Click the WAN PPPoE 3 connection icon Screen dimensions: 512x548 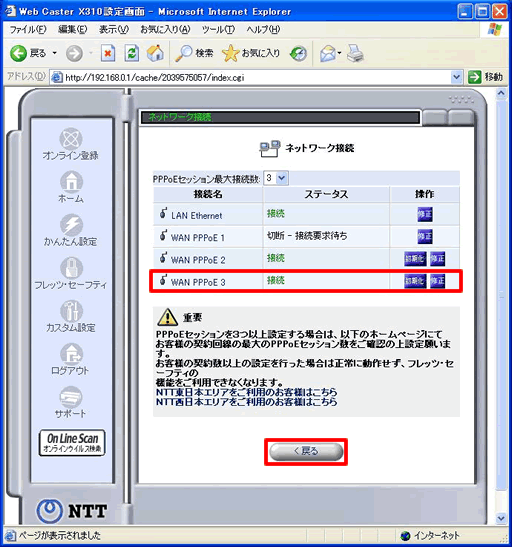(163, 280)
